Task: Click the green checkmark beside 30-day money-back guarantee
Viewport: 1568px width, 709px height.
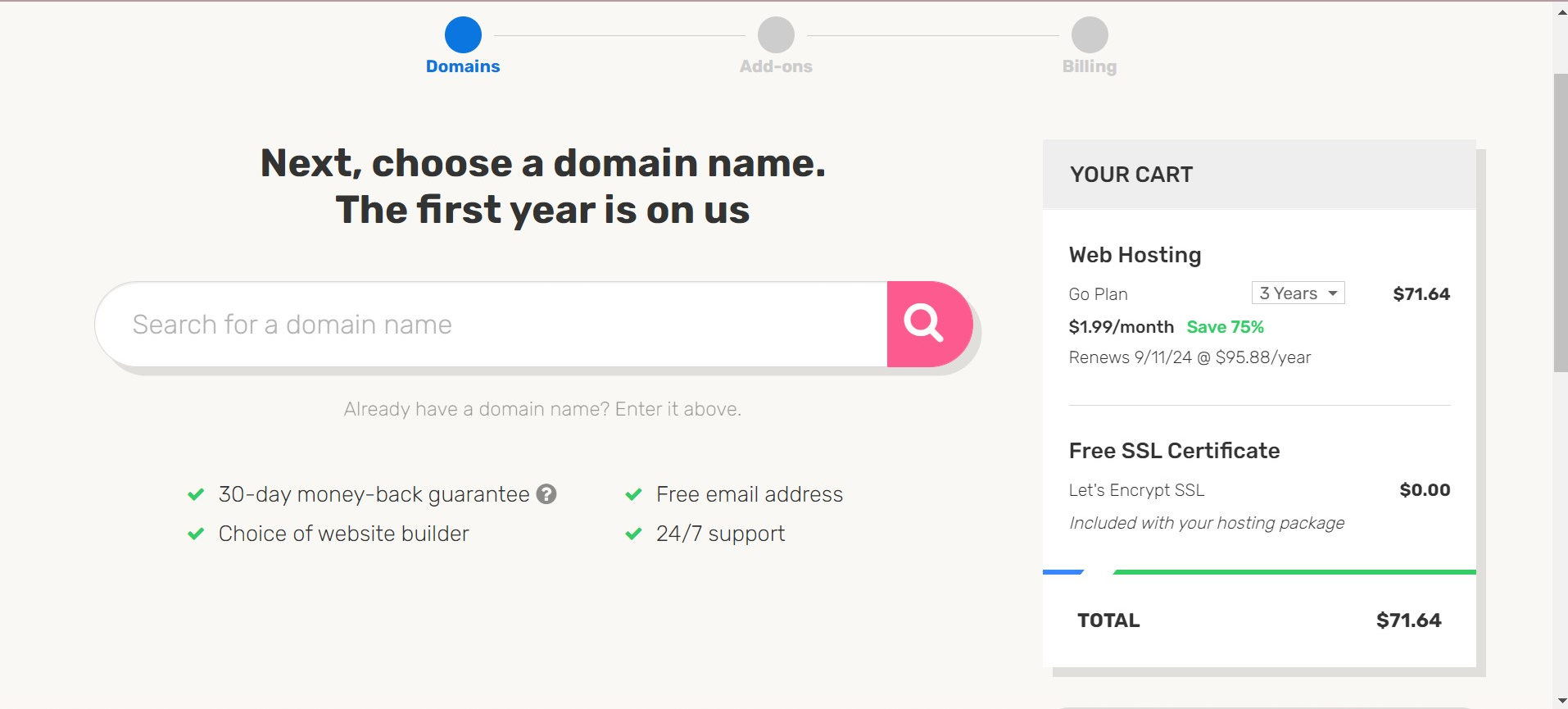Action: [196, 494]
